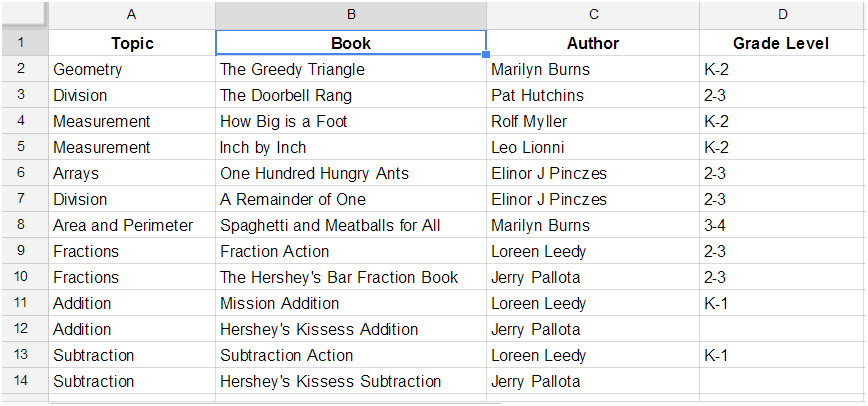The width and height of the screenshot is (868, 406).
Task: Click the Grade Level header cell
Action: tap(782, 43)
